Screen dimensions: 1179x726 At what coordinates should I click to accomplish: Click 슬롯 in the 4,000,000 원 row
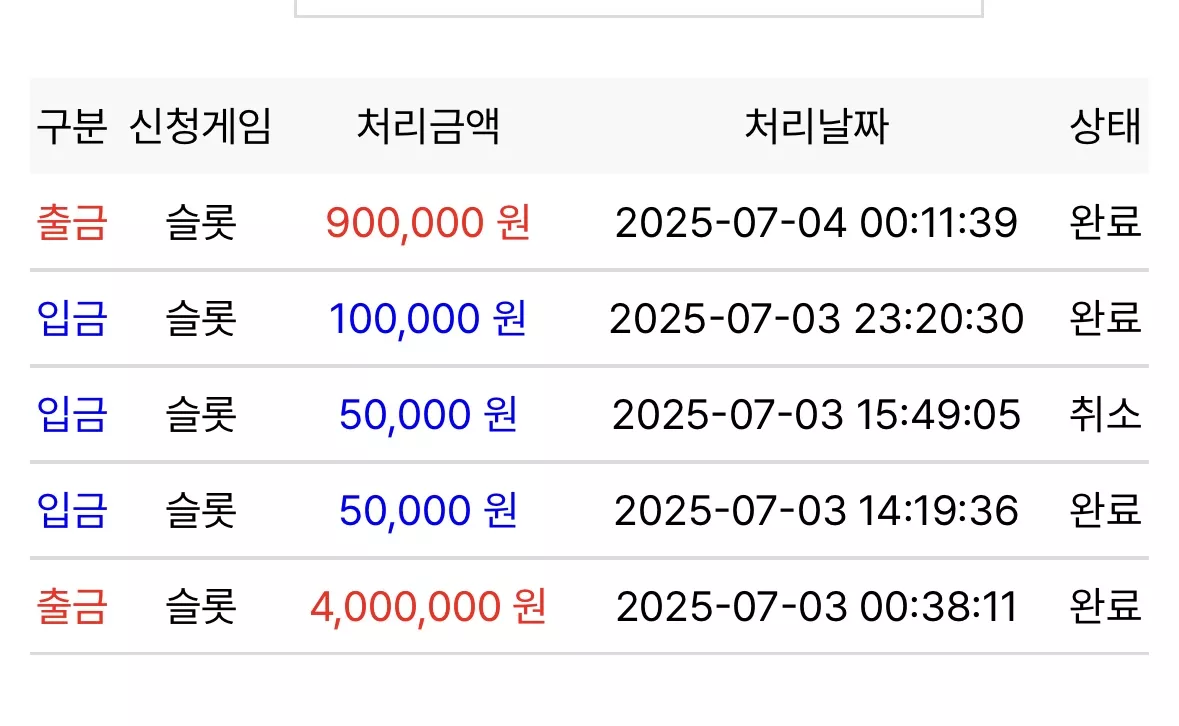coord(201,607)
